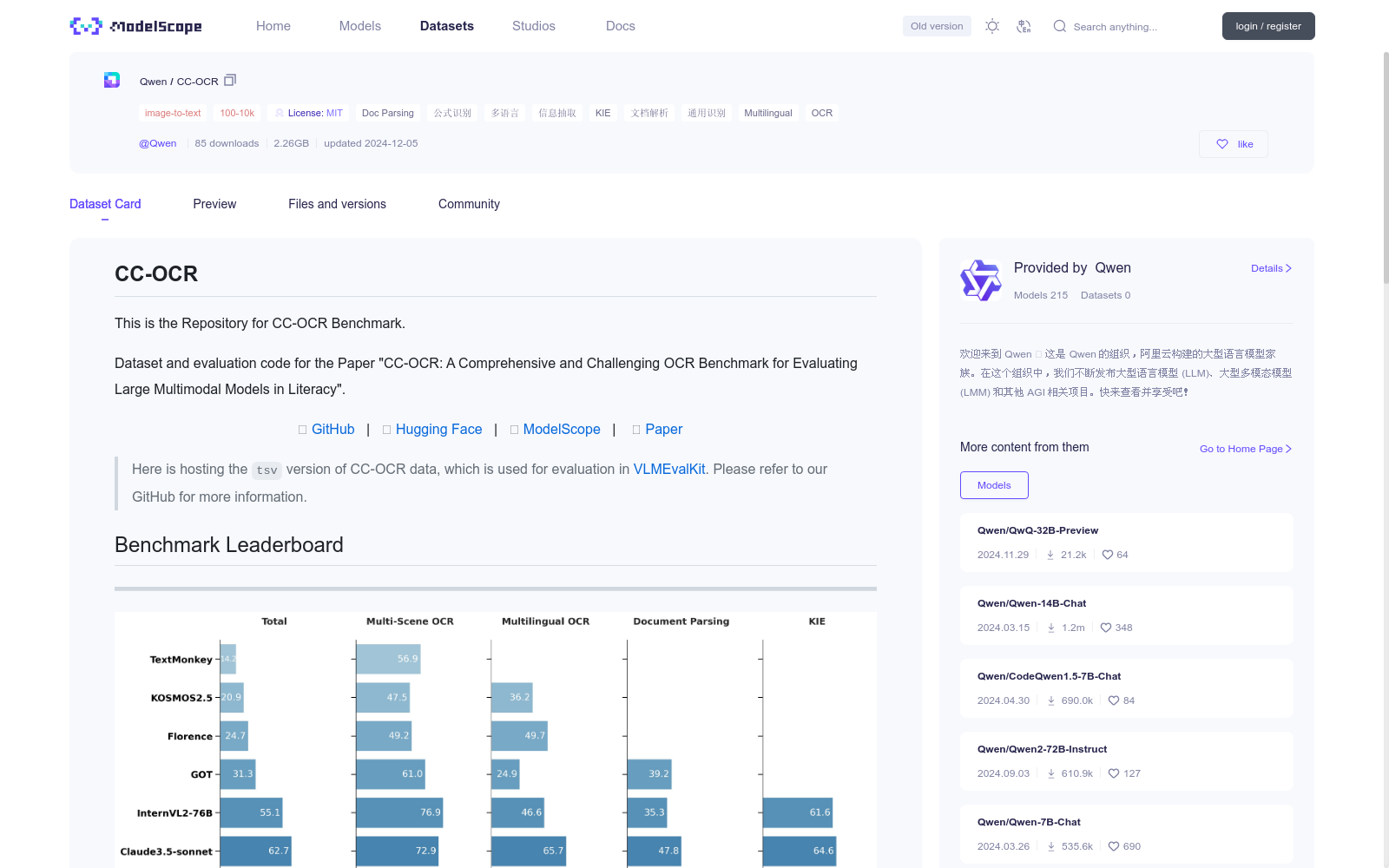Viewport: 1389px width, 868px height.
Task: Open the Qwen/CodeQwen1.5-7B-Chat model card
Action: pos(1127,688)
